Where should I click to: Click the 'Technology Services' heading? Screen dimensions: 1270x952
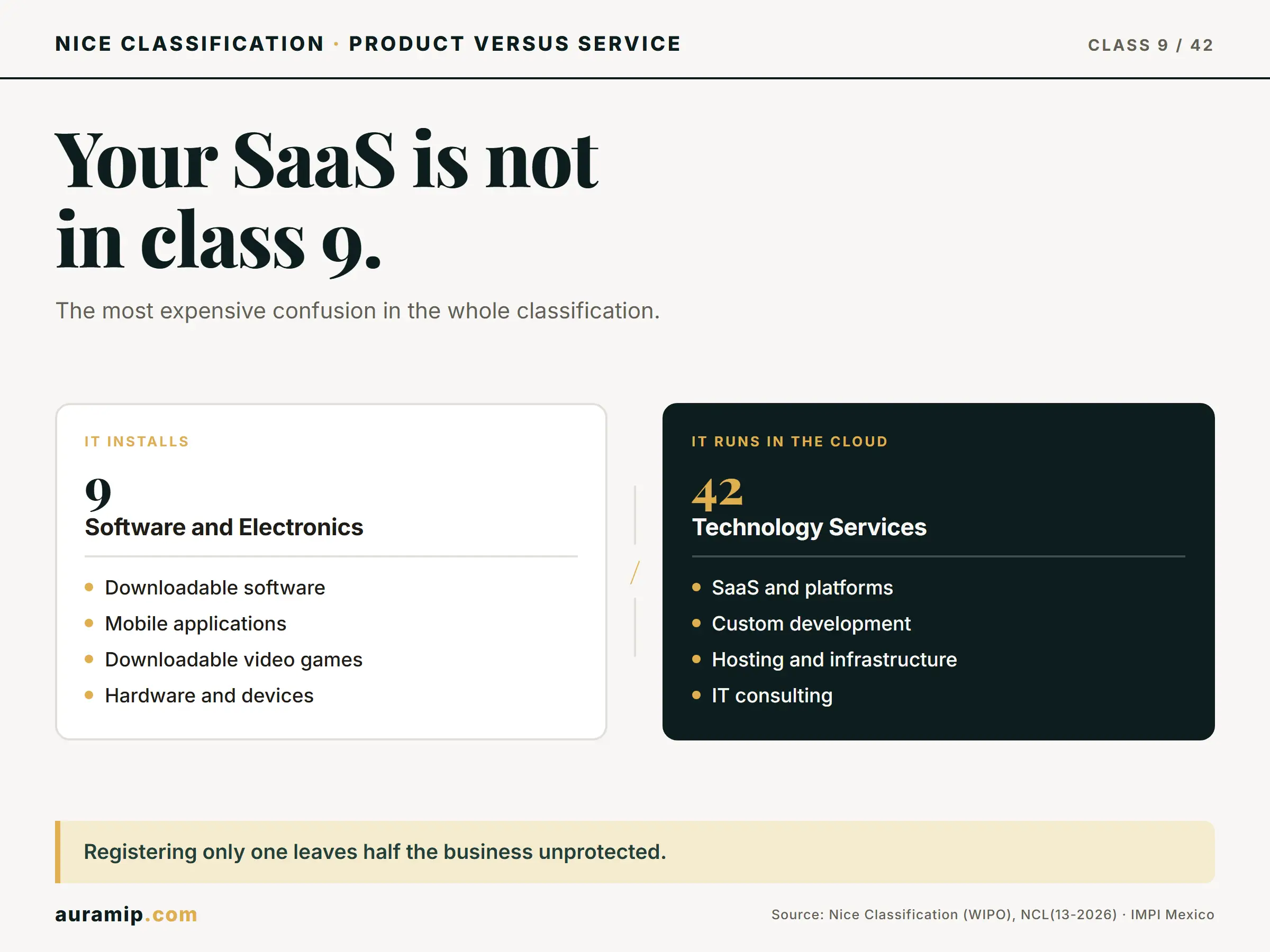pos(810,527)
